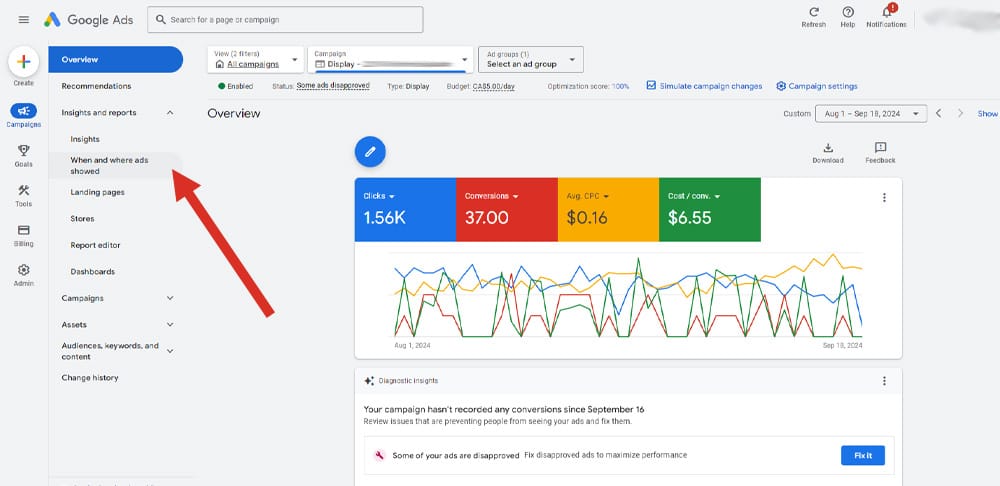Click the CA$5.00/day budget link

click(x=494, y=86)
